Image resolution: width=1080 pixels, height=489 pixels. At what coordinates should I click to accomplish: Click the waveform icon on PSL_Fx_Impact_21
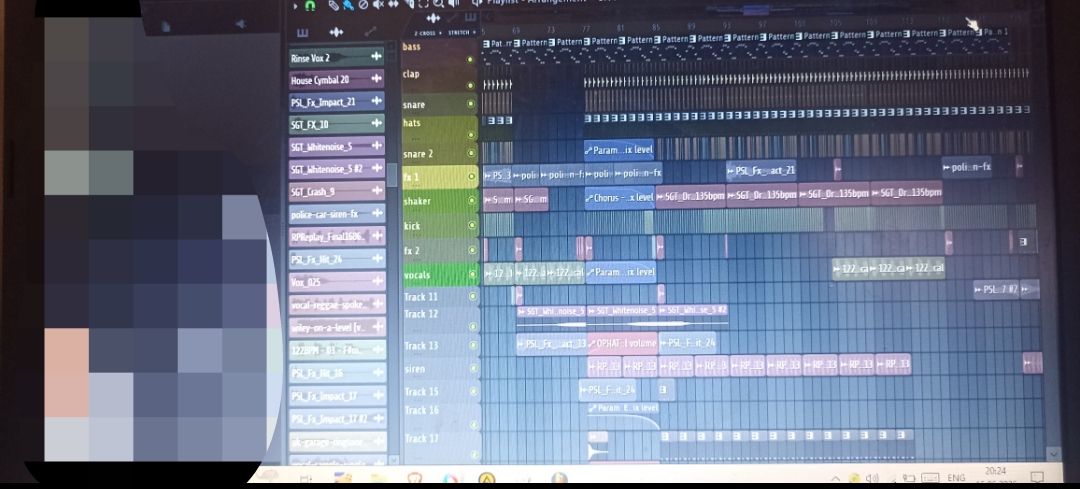point(376,101)
